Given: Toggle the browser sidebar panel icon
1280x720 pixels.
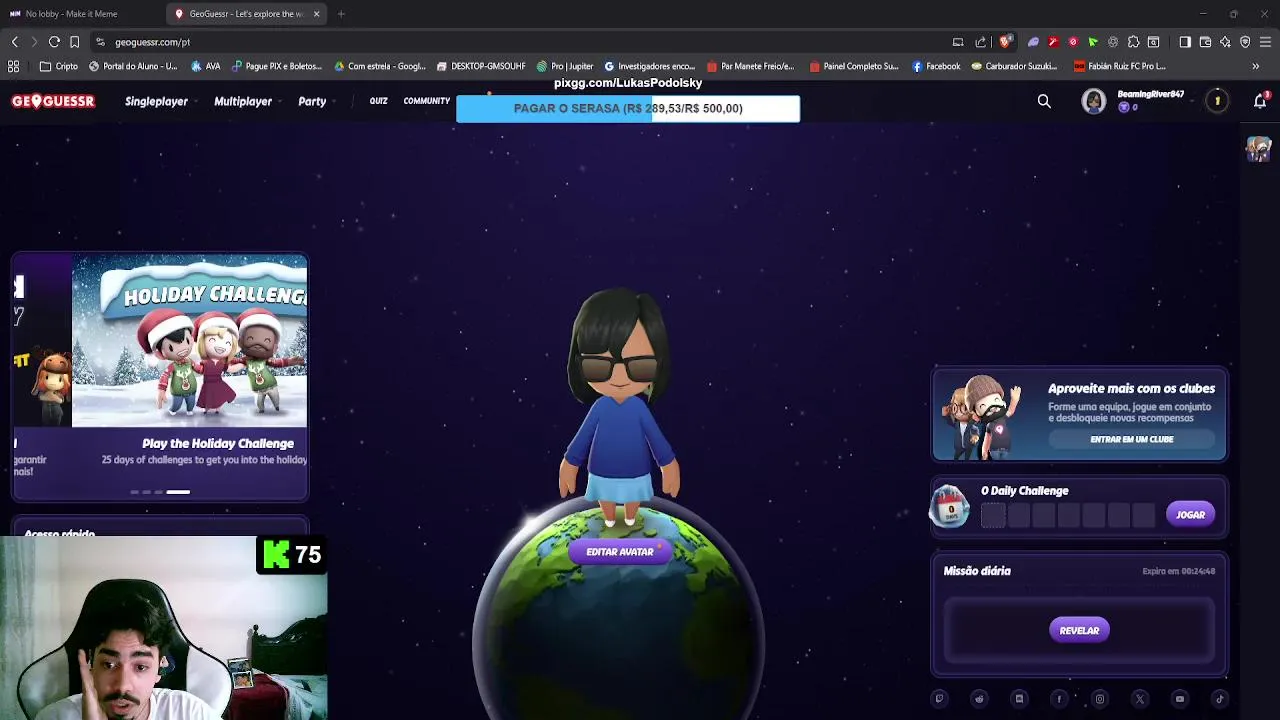Looking at the screenshot, I should tap(1185, 42).
